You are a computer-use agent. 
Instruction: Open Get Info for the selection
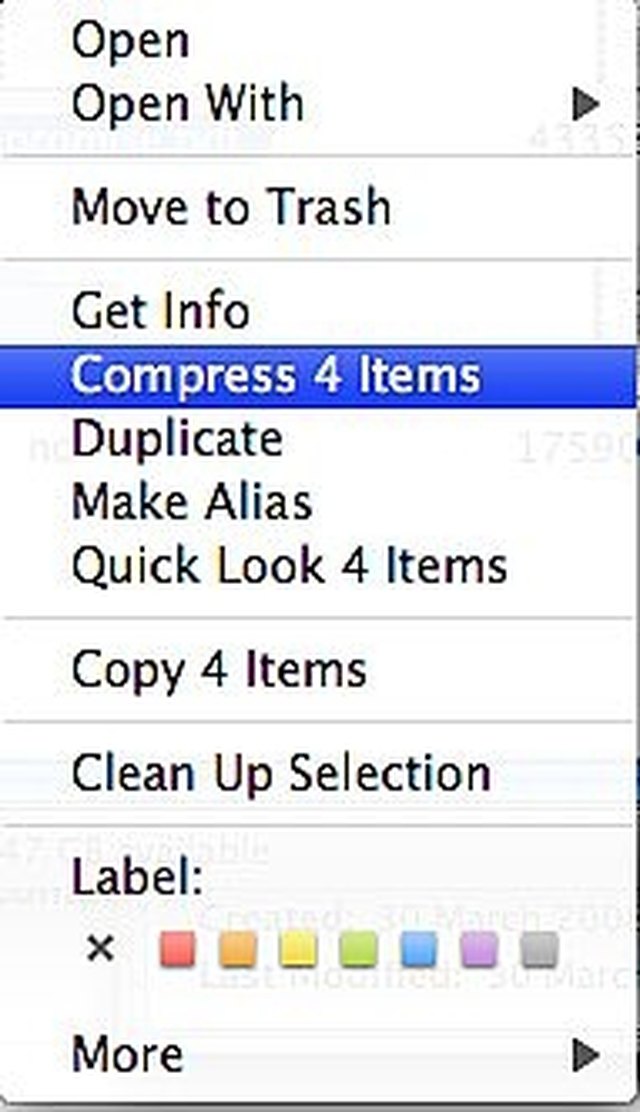click(x=318, y=311)
